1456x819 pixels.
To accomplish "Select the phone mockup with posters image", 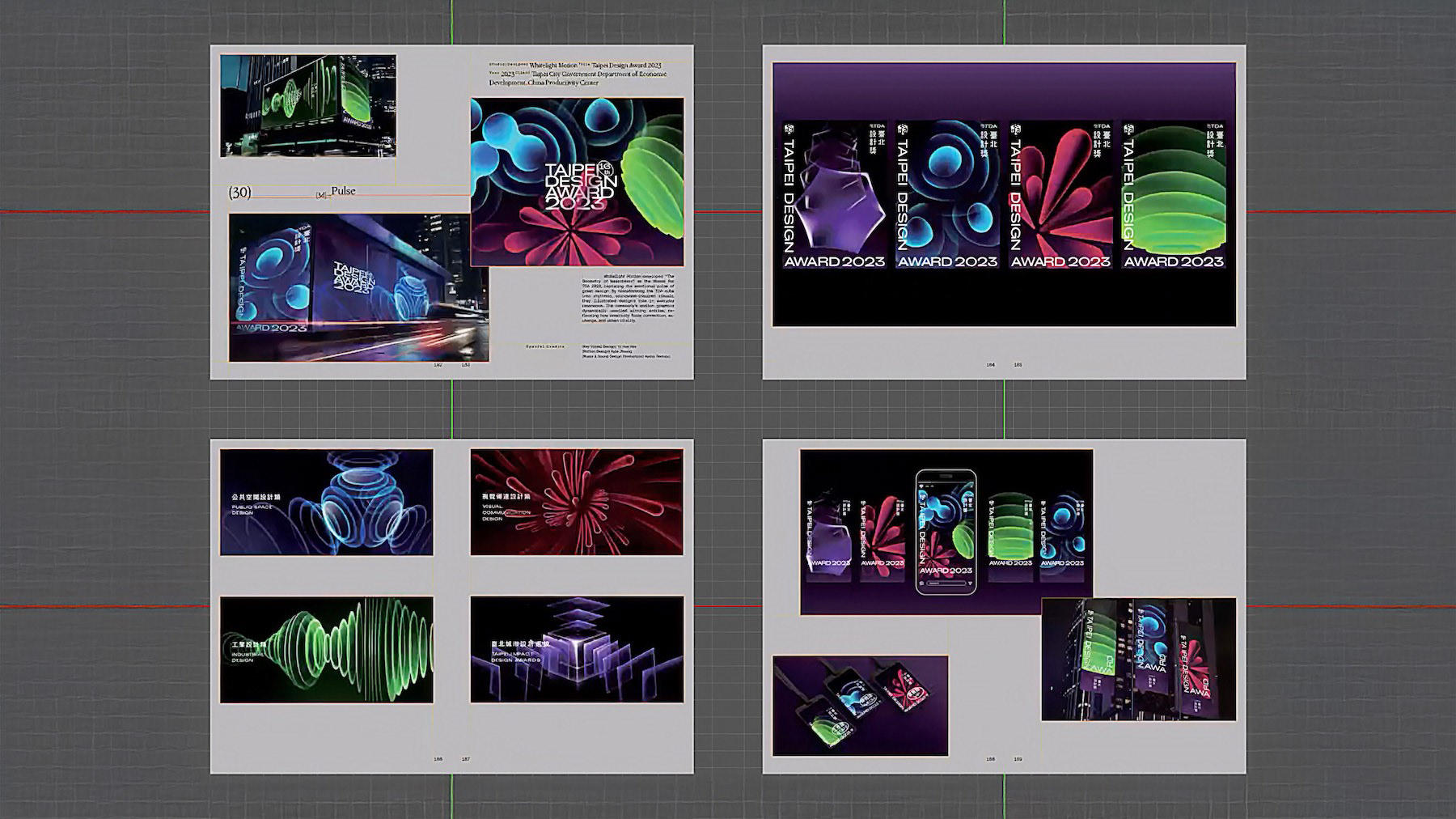I will pos(946,533).
